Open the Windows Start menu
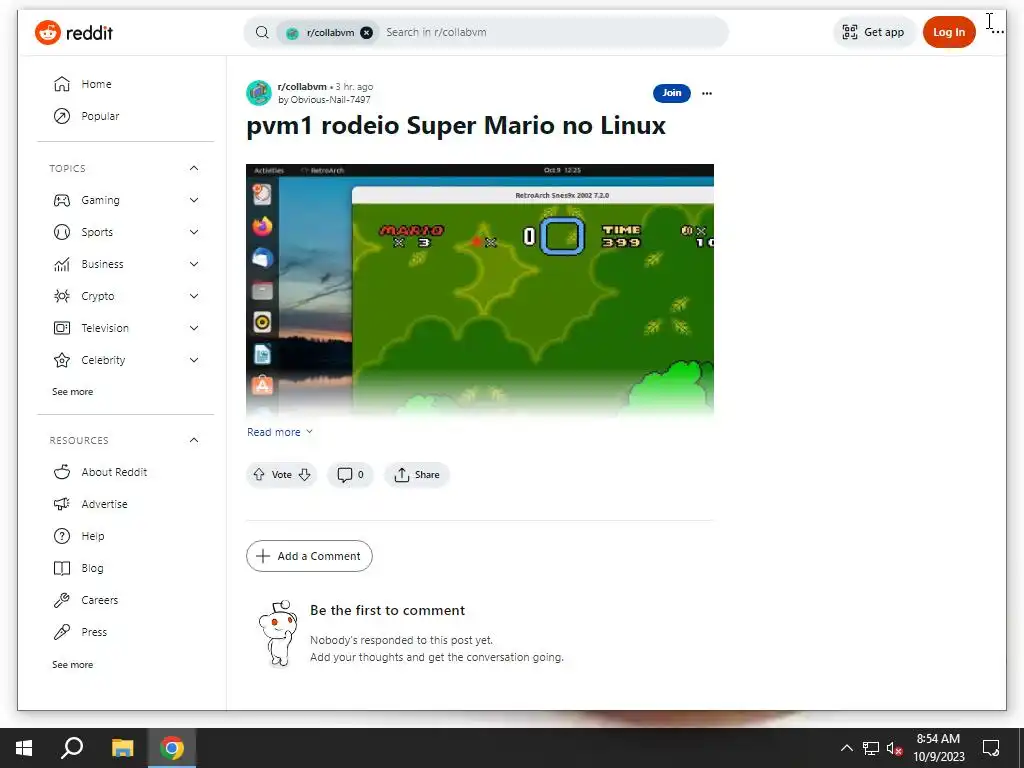1024x768 pixels. 24,748
